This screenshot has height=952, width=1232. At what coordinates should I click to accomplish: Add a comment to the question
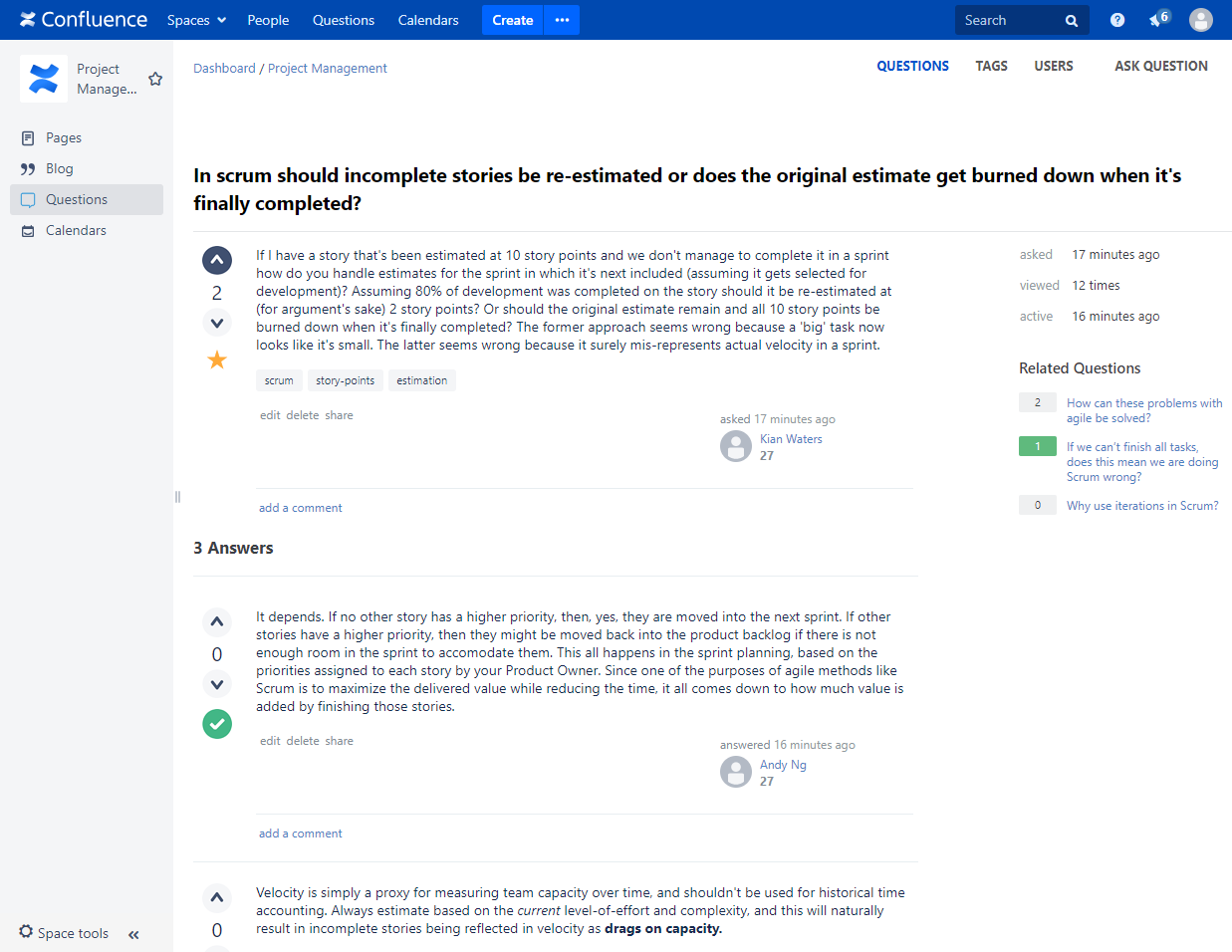(x=301, y=508)
